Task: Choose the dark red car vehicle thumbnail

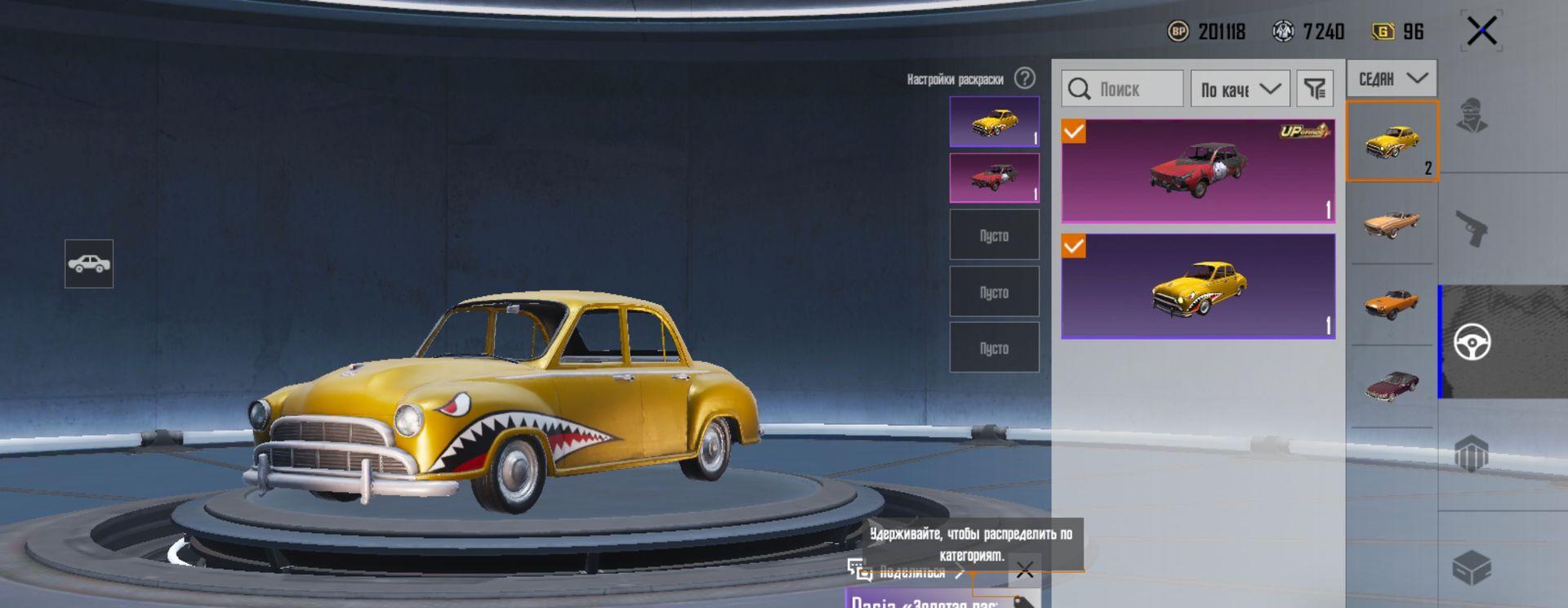Action: click(x=1392, y=386)
